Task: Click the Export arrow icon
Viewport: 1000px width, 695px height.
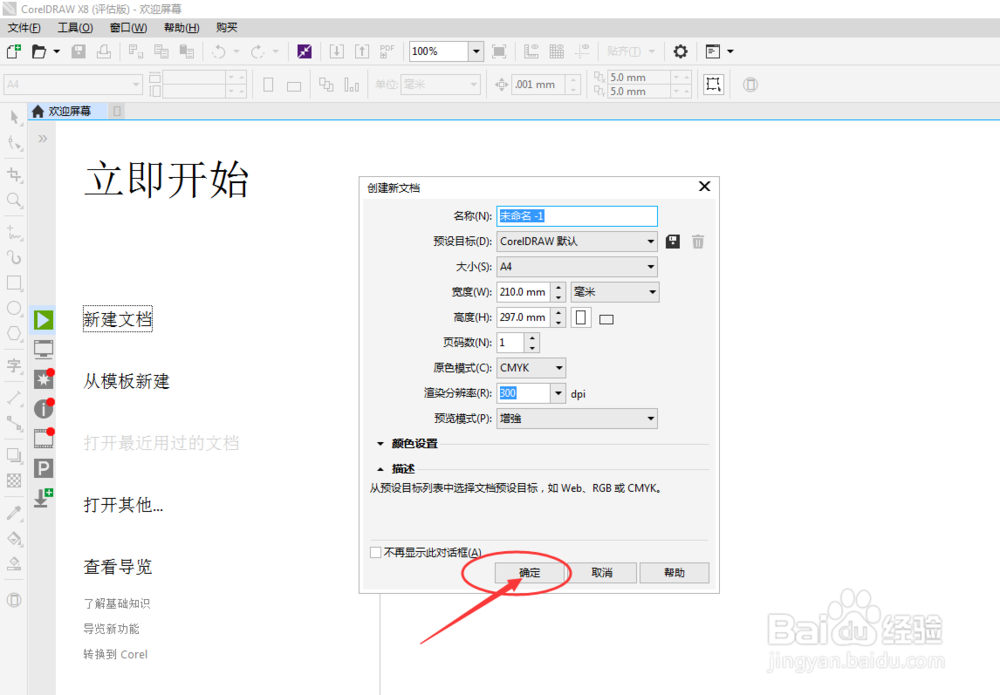Action: click(x=362, y=52)
